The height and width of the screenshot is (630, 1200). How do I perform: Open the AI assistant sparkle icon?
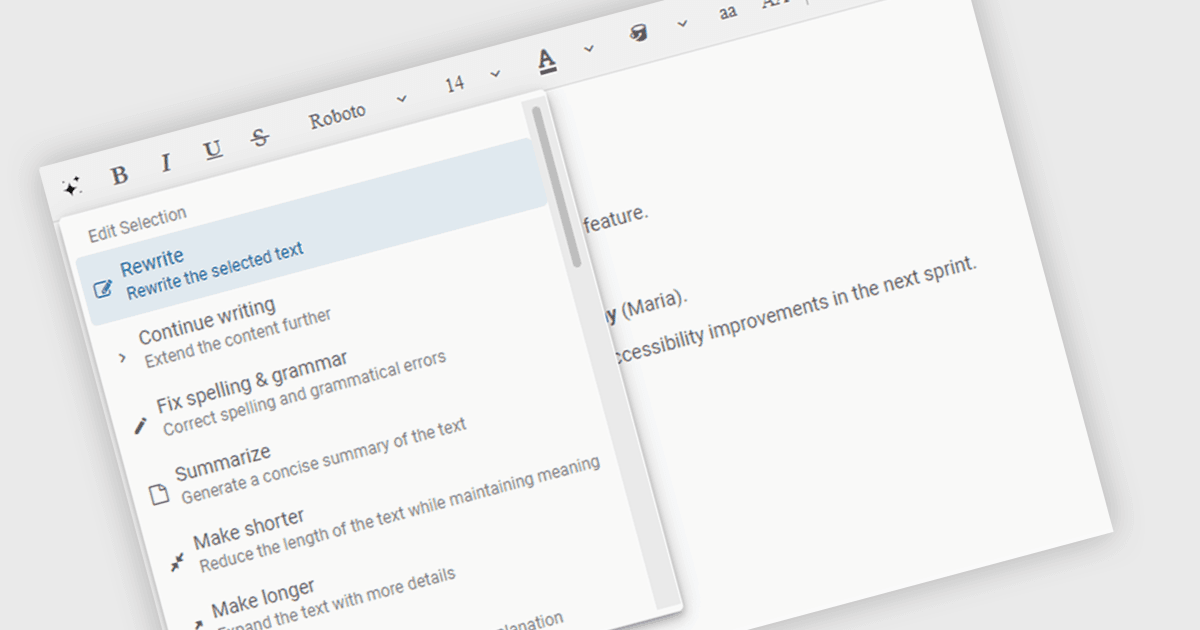click(x=71, y=186)
